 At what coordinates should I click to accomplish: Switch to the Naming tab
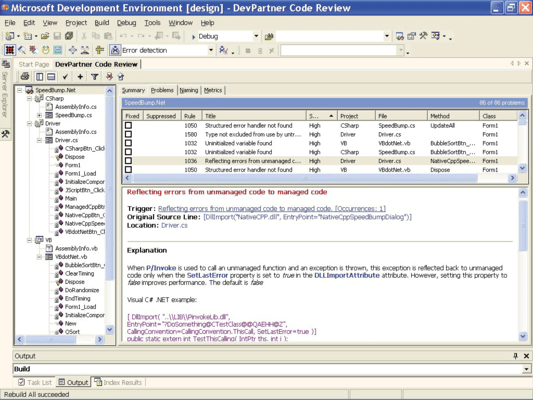pyautogui.click(x=189, y=90)
